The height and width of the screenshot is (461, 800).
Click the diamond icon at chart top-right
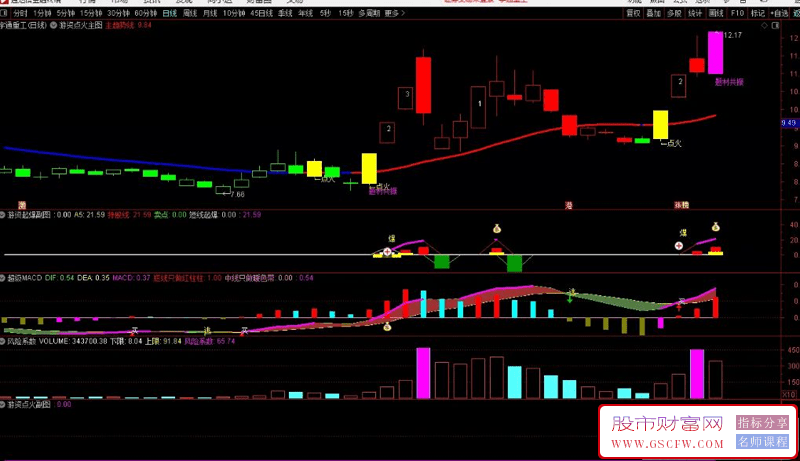click(x=764, y=25)
